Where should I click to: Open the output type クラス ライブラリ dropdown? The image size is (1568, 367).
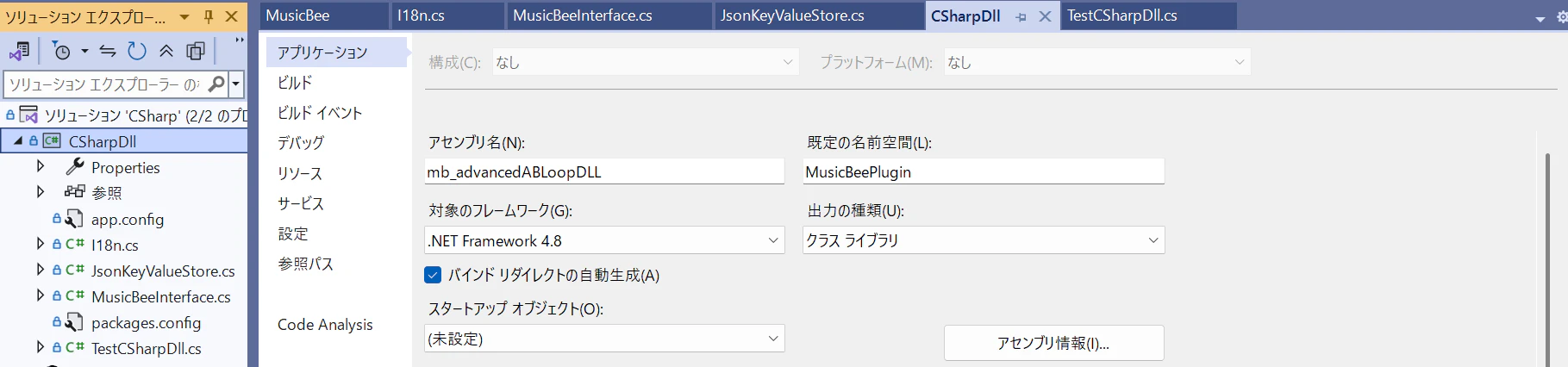pos(984,240)
